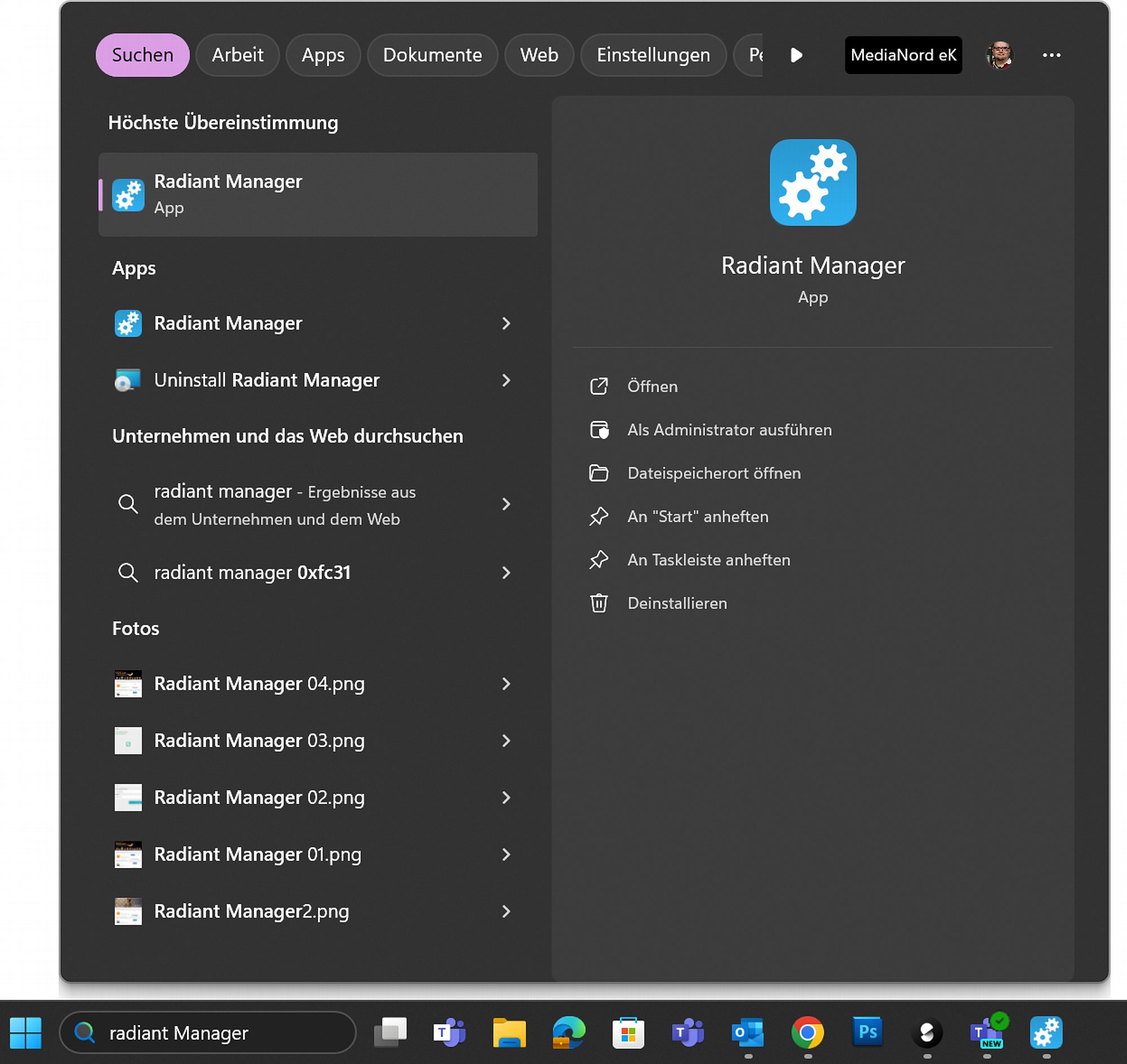Show Einstellungen results tab
The width and height of the screenshot is (1127, 1064).
[653, 55]
